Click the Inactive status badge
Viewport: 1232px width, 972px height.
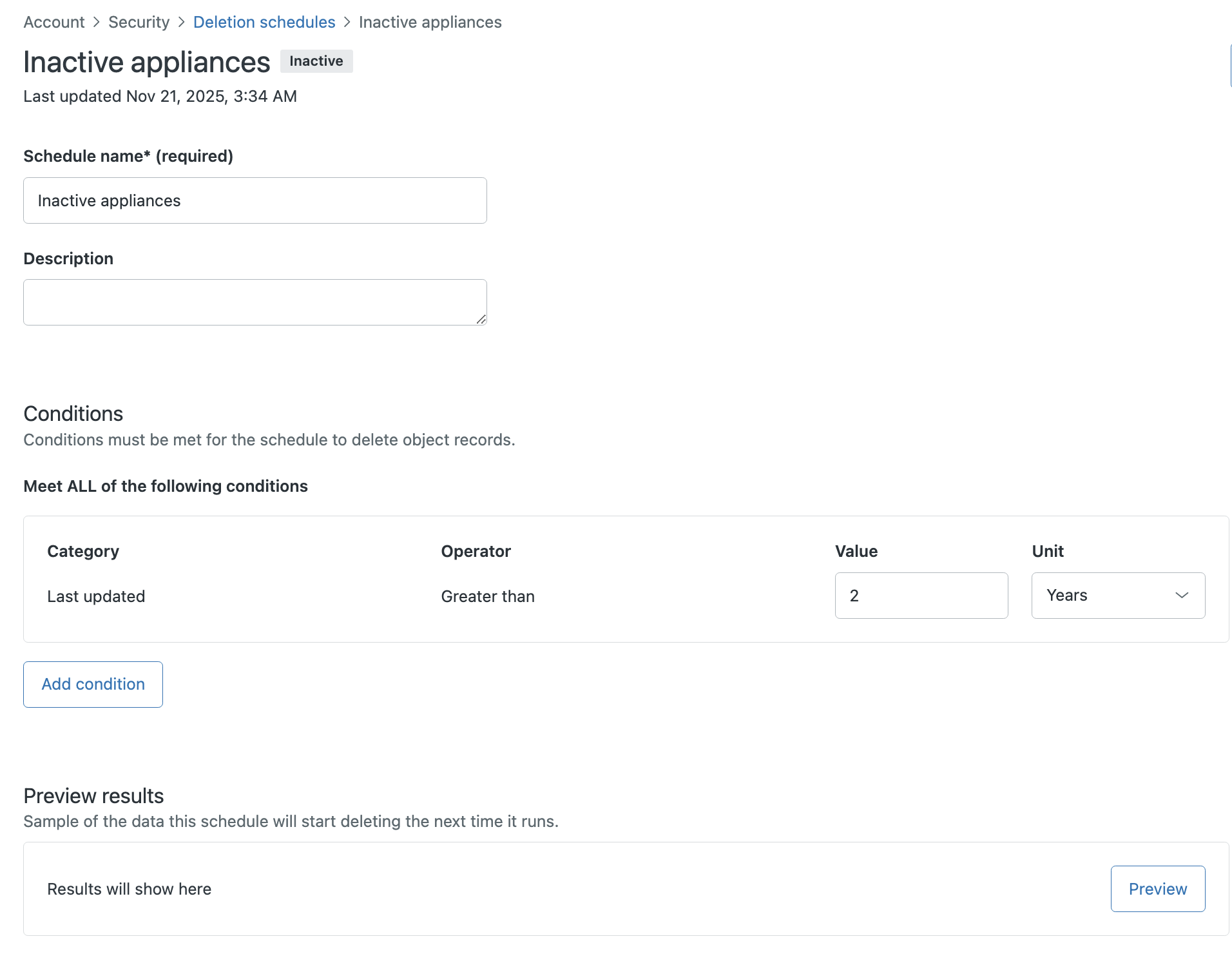coord(316,61)
